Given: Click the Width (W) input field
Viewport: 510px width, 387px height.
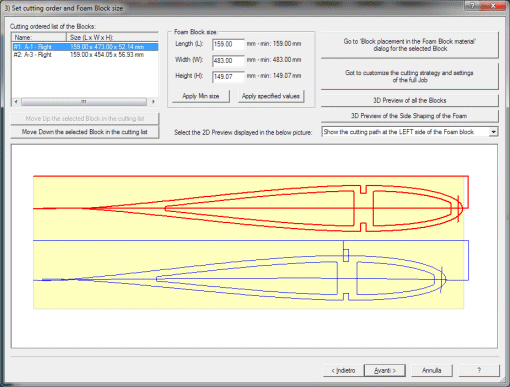Looking at the screenshot, I should tap(228, 60).
